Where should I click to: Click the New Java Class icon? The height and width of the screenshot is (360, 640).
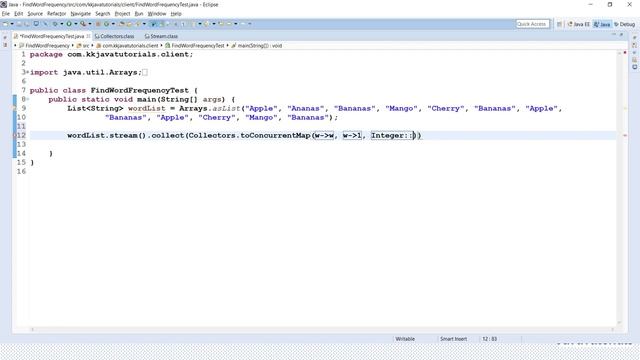(107, 24)
